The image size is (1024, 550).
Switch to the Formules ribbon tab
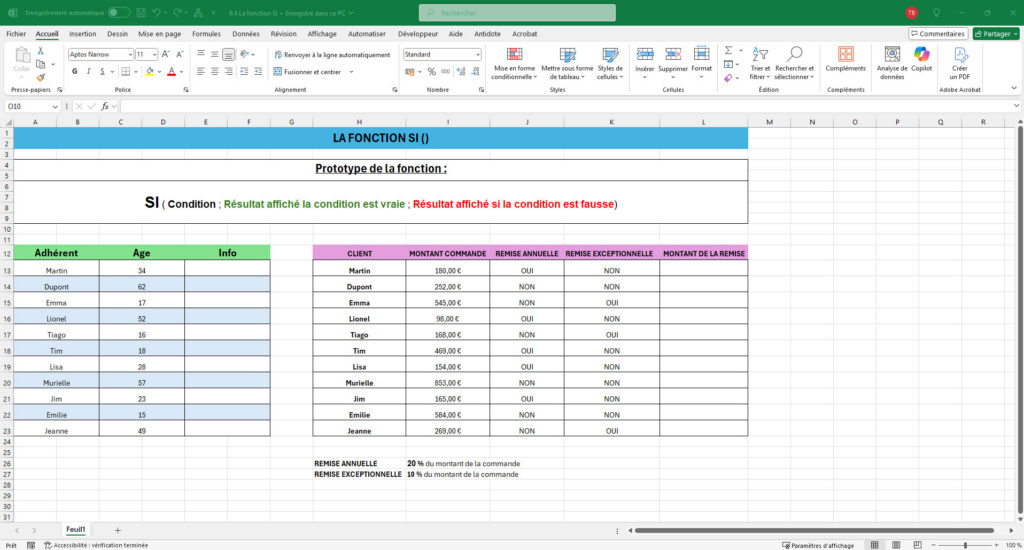click(x=206, y=33)
